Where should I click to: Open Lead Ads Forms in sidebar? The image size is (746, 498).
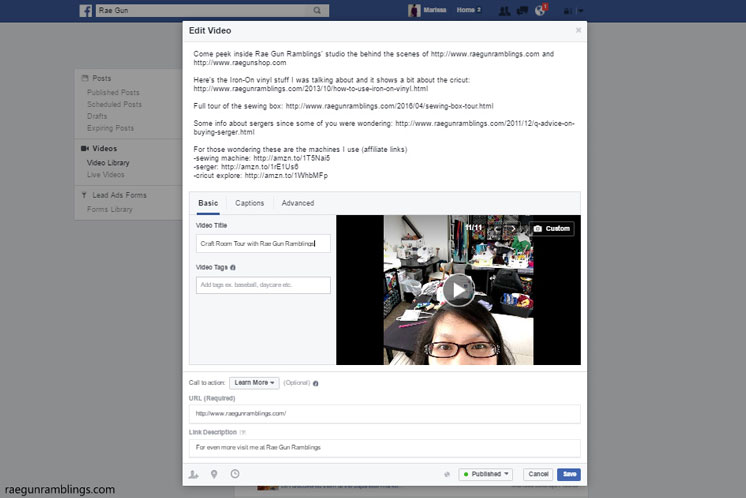pyautogui.click(x=119, y=195)
